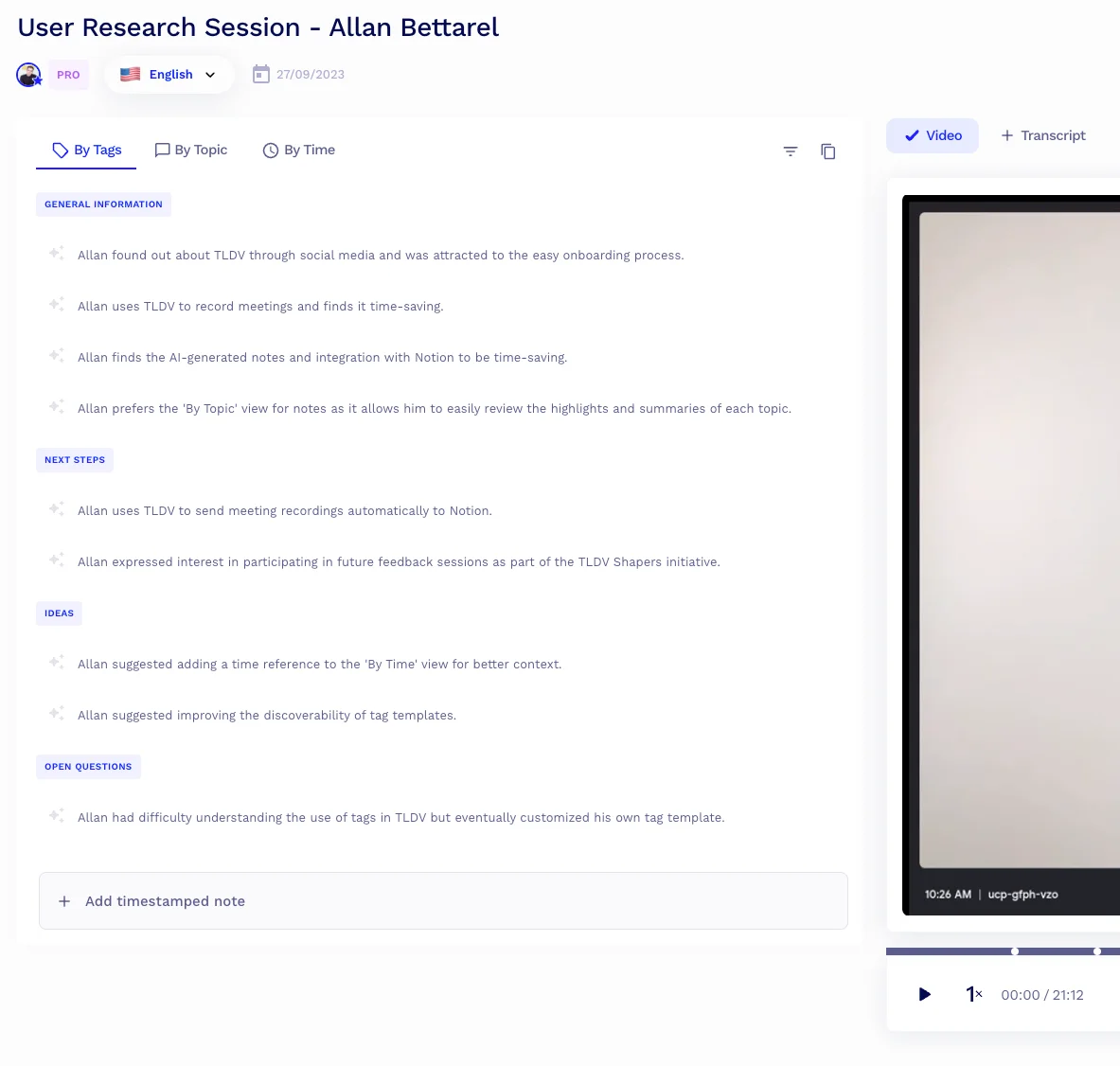
Task: Select note about finding TLDV through social media
Action: [x=381, y=255]
